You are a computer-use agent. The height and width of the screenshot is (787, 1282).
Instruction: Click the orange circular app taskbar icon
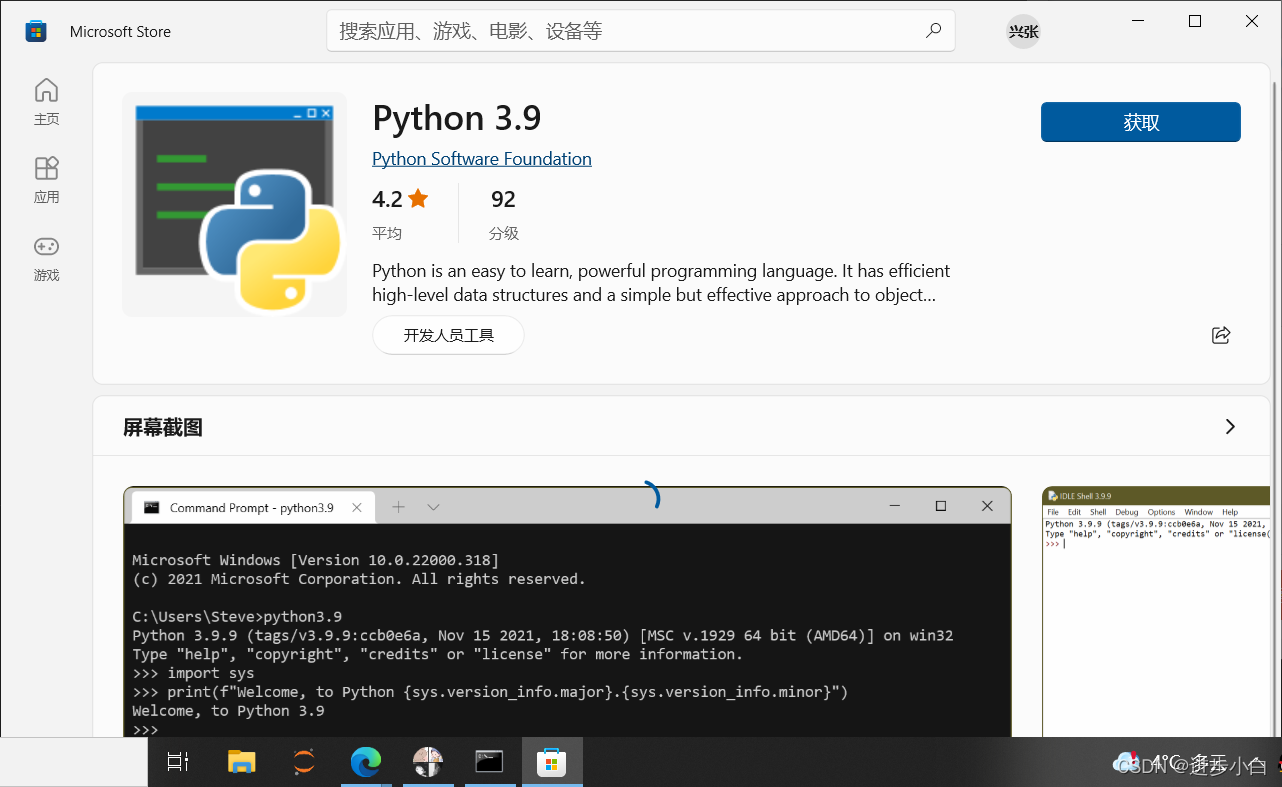pos(304,762)
